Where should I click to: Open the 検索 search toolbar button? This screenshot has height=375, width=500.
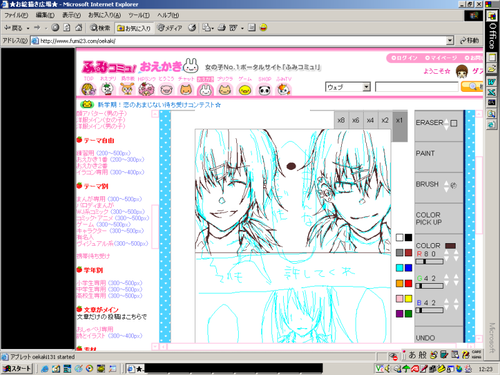(x=100, y=28)
